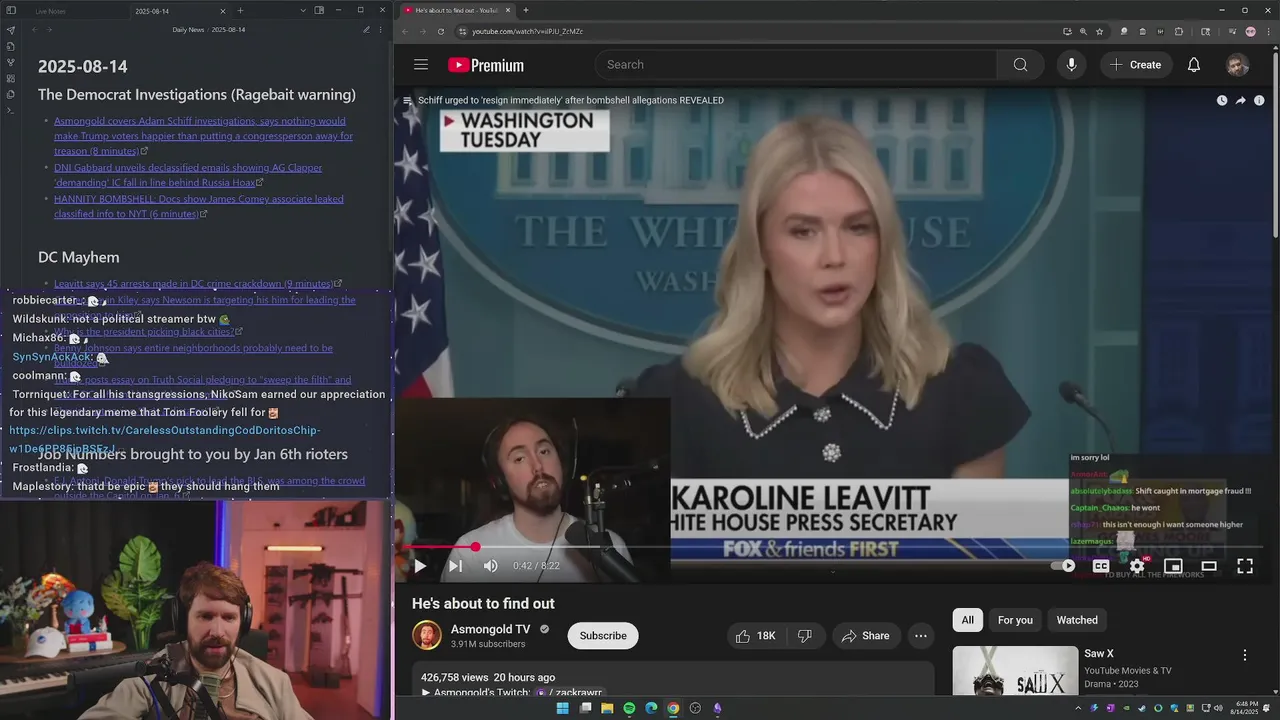Open the note's more options menu
The width and height of the screenshot is (1280, 720).
[x=381, y=30]
